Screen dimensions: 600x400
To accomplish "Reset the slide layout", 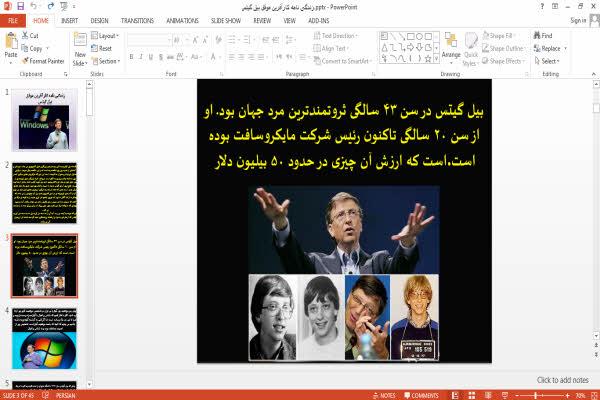I will 101,49.
